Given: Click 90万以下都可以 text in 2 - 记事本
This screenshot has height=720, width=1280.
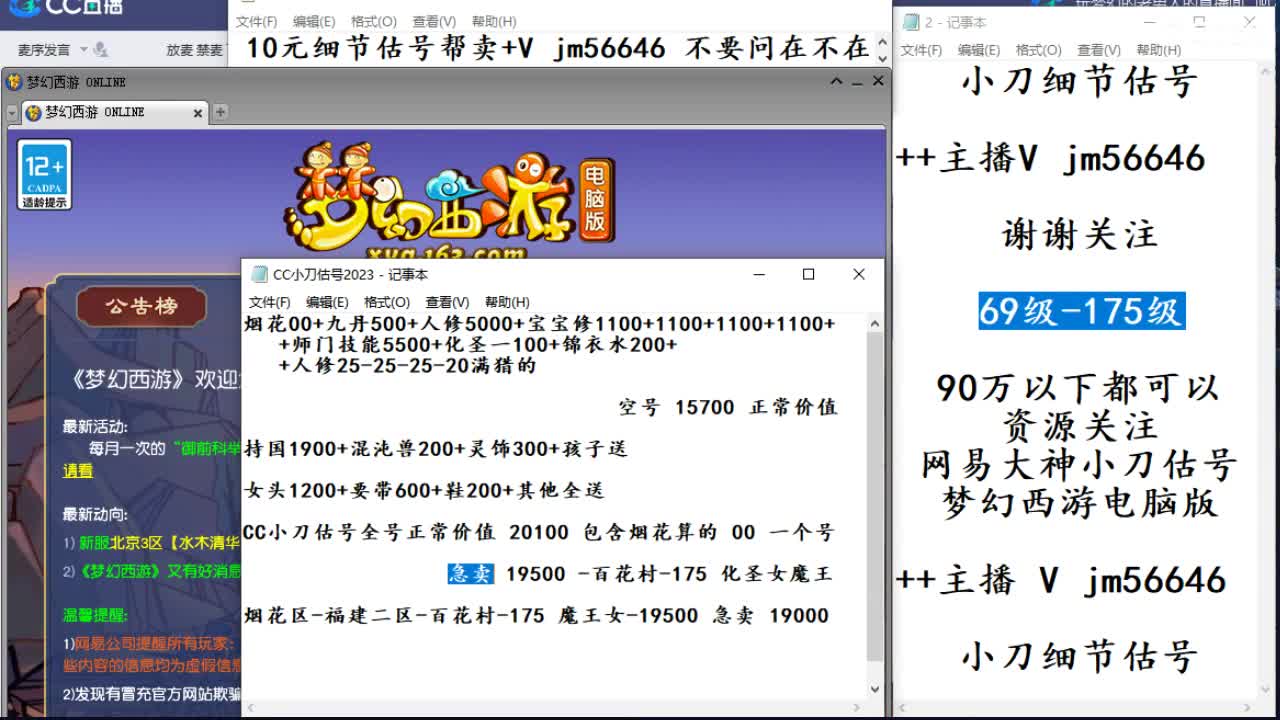Looking at the screenshot, I should point(1080,387).
